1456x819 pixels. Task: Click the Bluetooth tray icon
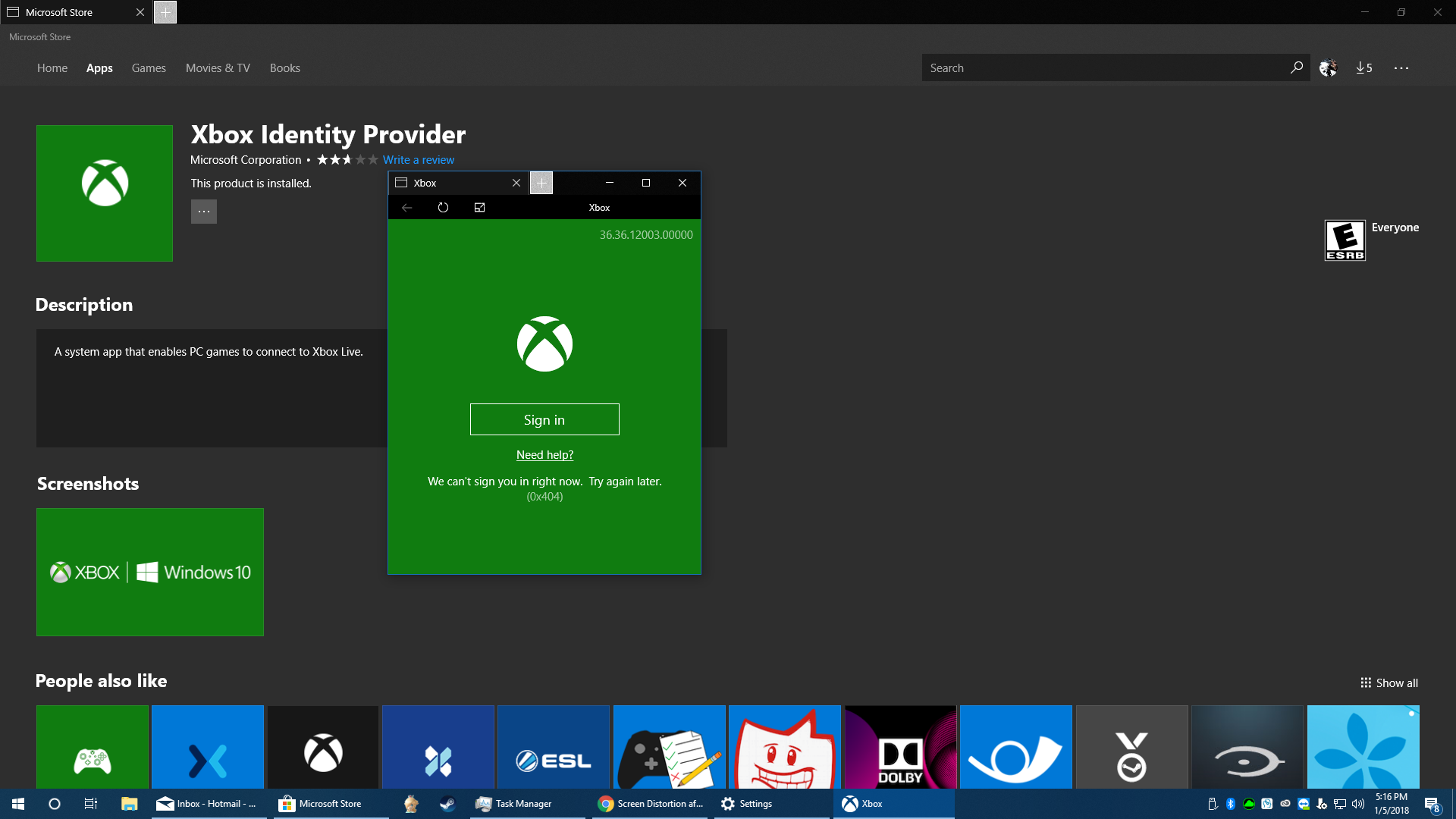(1231, 804)
